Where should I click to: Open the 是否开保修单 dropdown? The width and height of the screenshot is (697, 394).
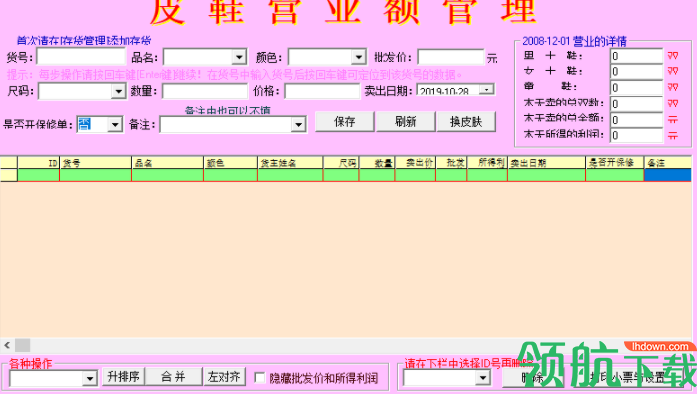(115, 125)
